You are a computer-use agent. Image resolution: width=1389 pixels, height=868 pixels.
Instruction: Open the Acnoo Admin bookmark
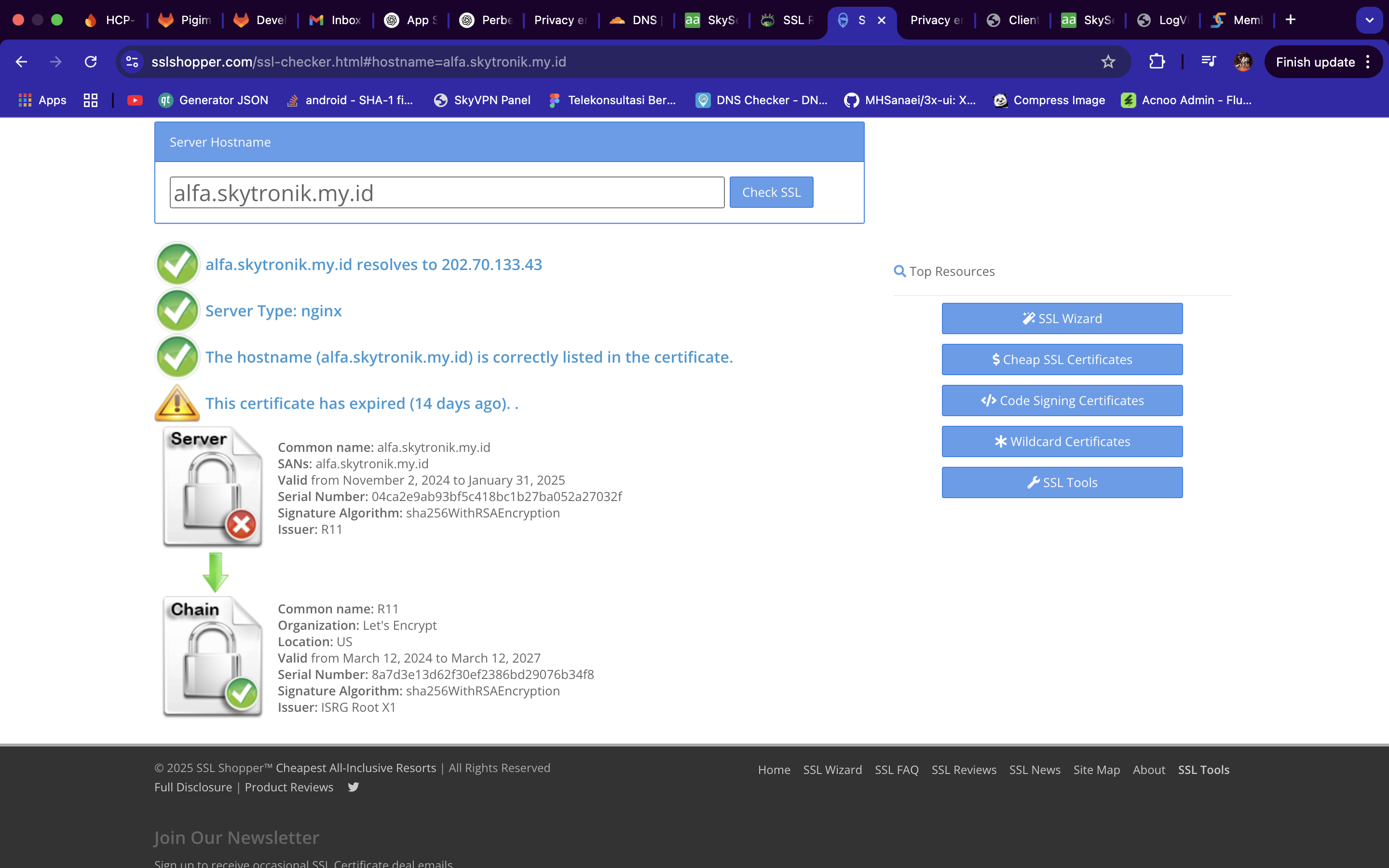pyautogui.click(x=1186, y=100)
